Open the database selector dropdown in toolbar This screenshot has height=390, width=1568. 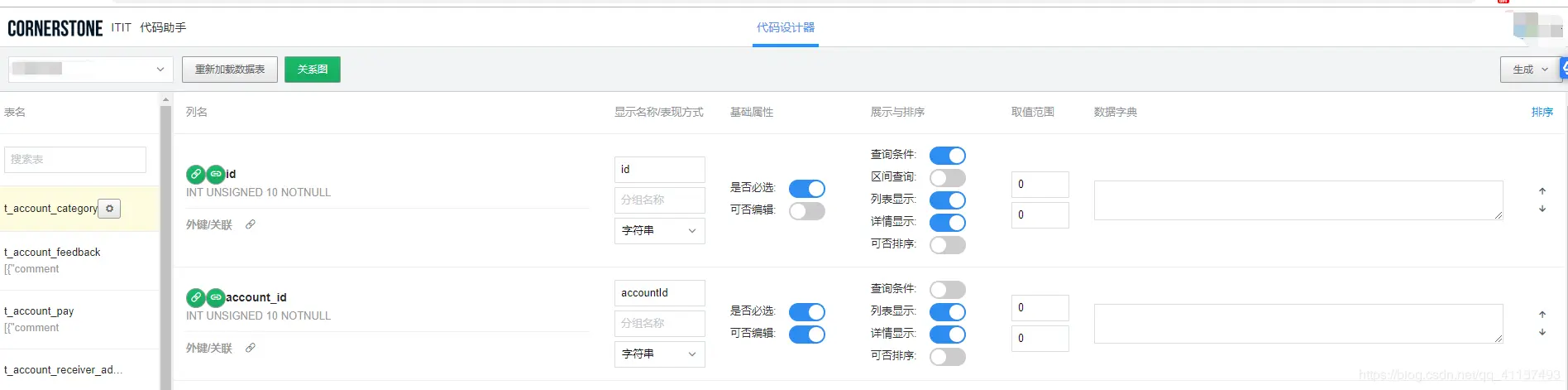90,70
